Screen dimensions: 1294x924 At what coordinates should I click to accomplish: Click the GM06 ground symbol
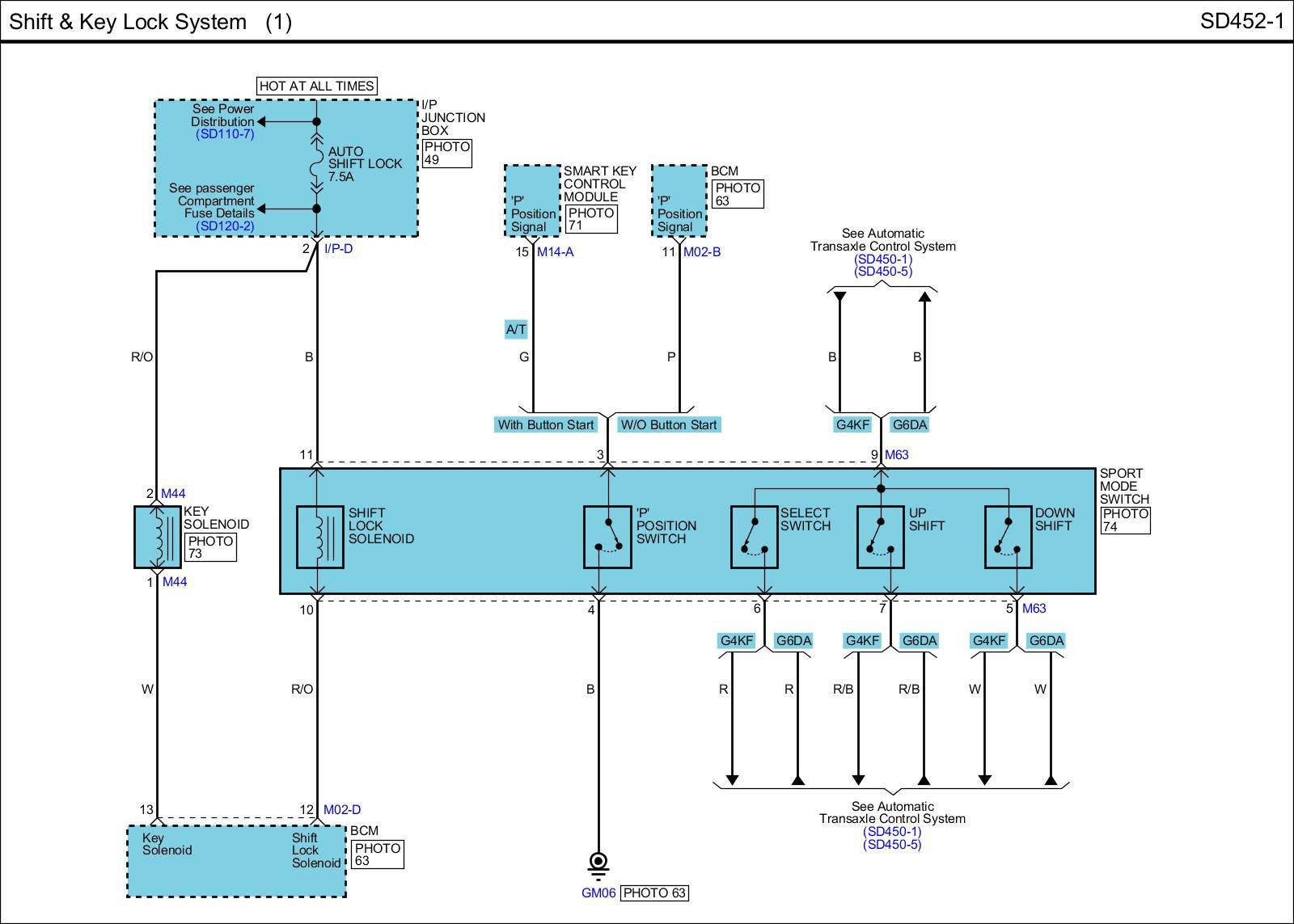pyautogui.click(x=598, y=863)
